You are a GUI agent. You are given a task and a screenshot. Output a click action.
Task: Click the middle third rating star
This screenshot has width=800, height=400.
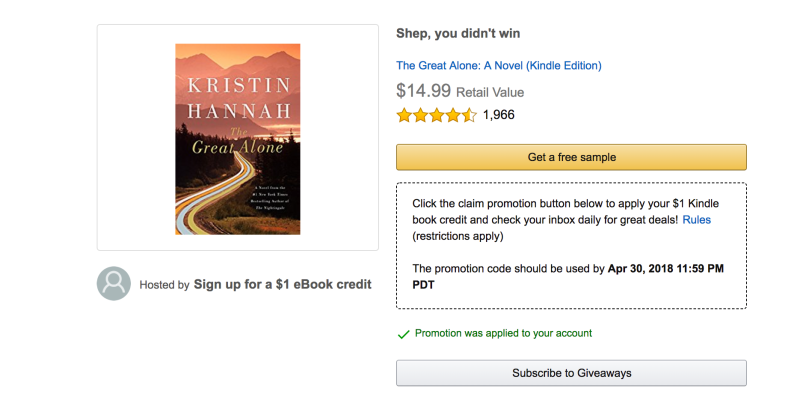[x=437, y=115]
